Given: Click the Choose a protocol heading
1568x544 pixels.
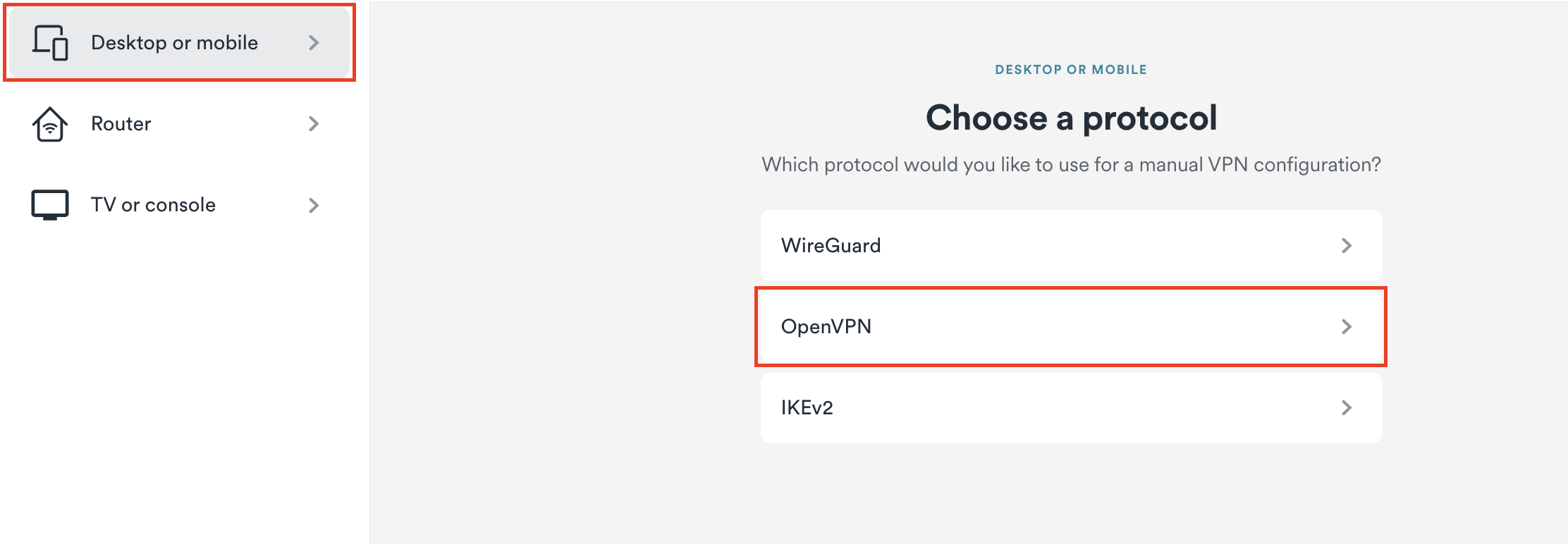Looking at the screenshot, I should (x=1070, y=118).
